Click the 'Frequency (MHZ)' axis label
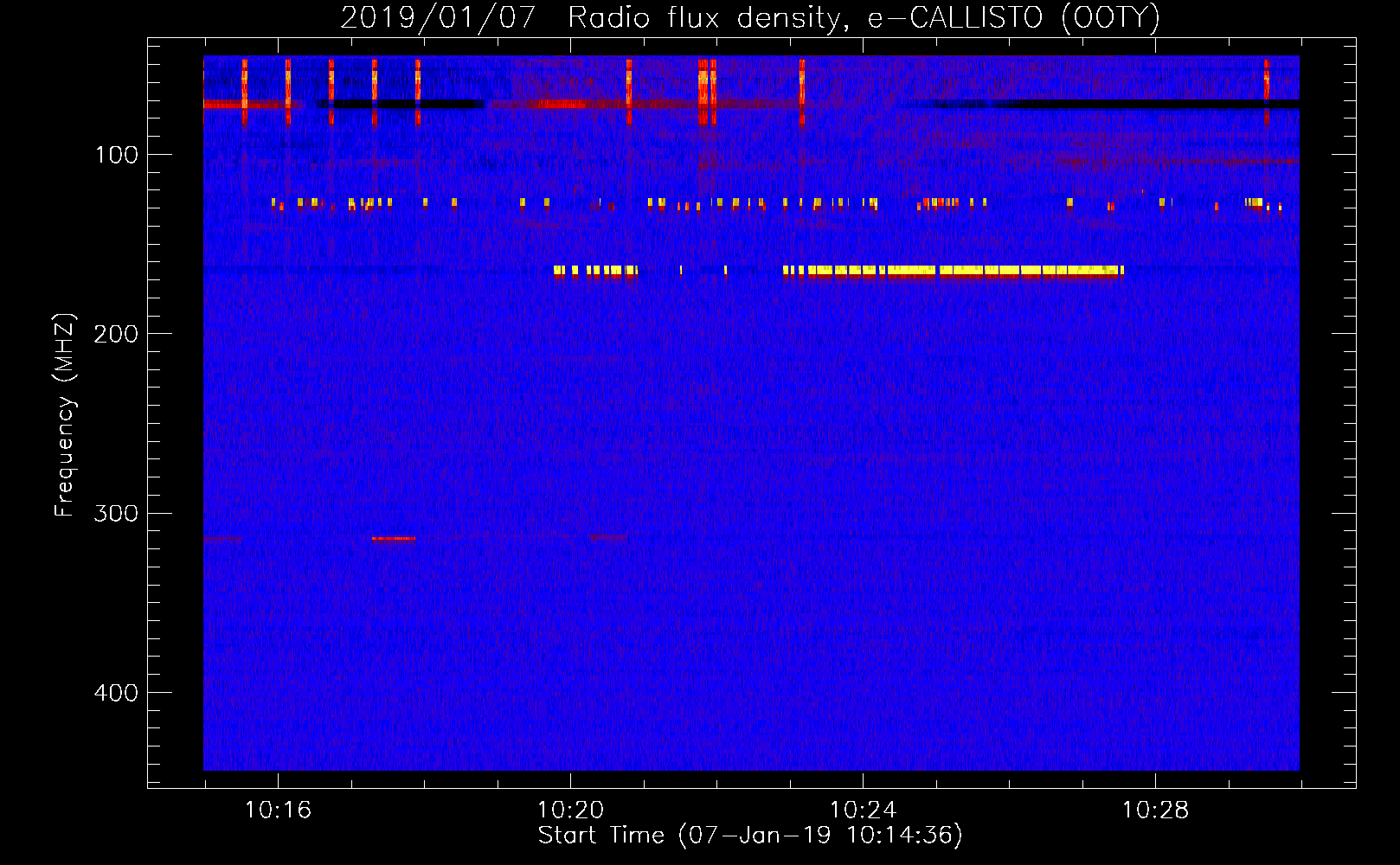This screenshot has width=1400, height=865. [64, 415]
